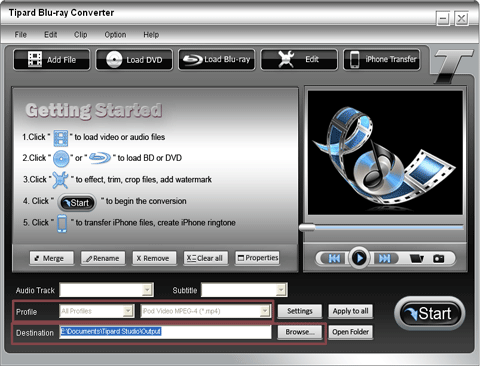Viewport: 480px width, 366px height.
Task: Close the Tipard Blu-ray Converter window
Action: 462,18
